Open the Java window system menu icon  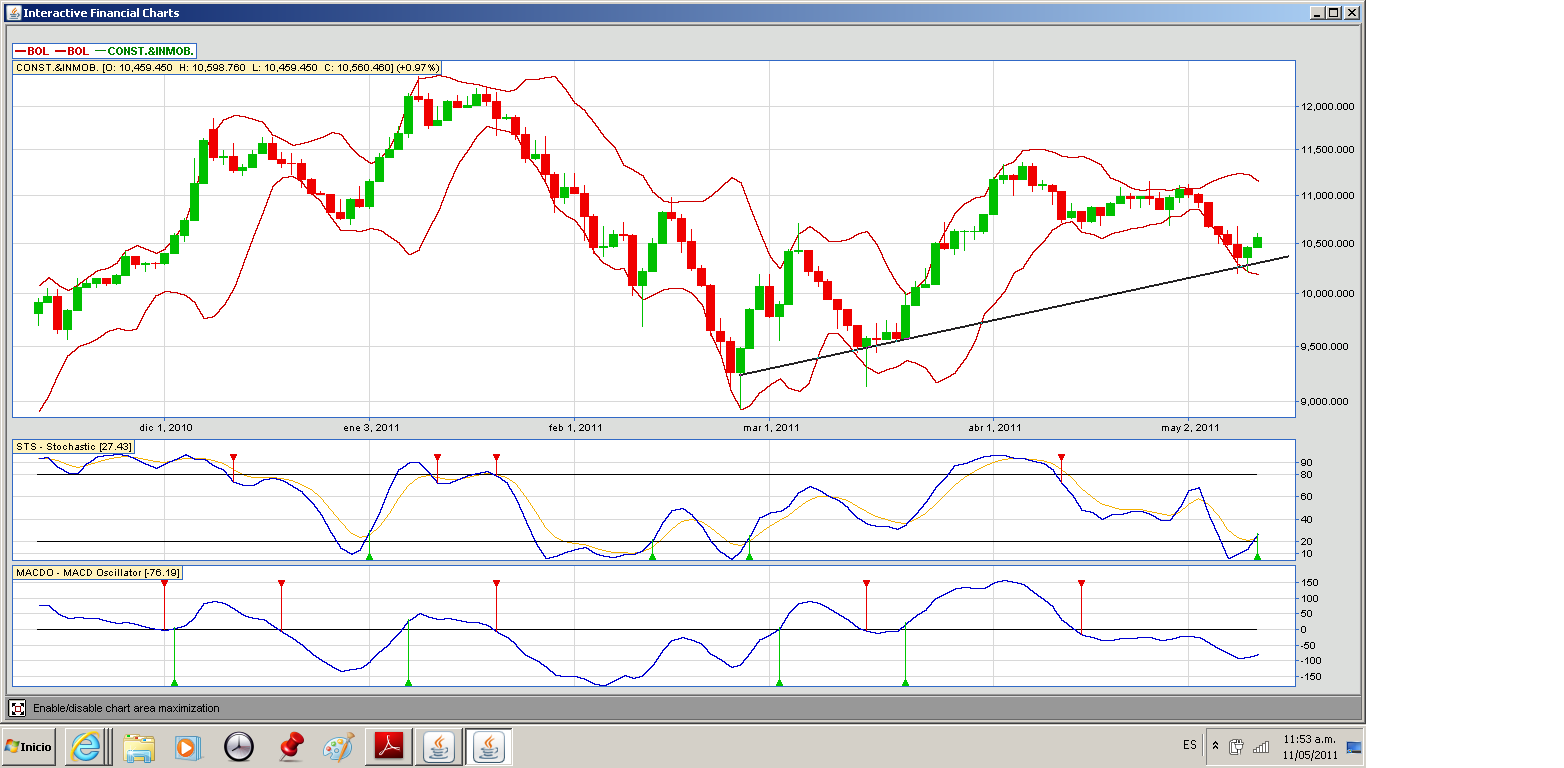(x=12, y=13)
